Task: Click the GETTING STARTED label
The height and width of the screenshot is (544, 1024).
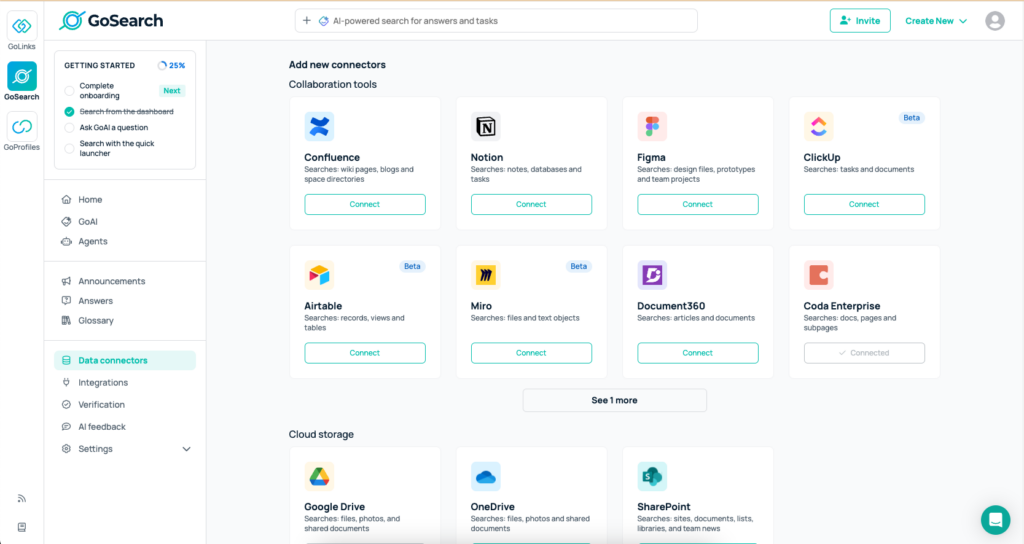Action: point(99,65)
